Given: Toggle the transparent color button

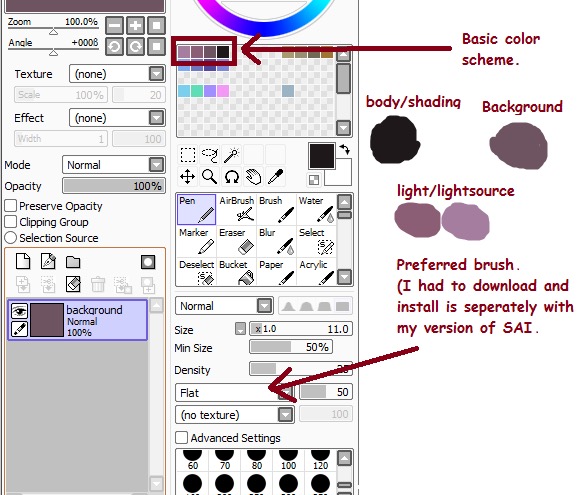Looking at the screenshot, I should (x=314, y=180).
